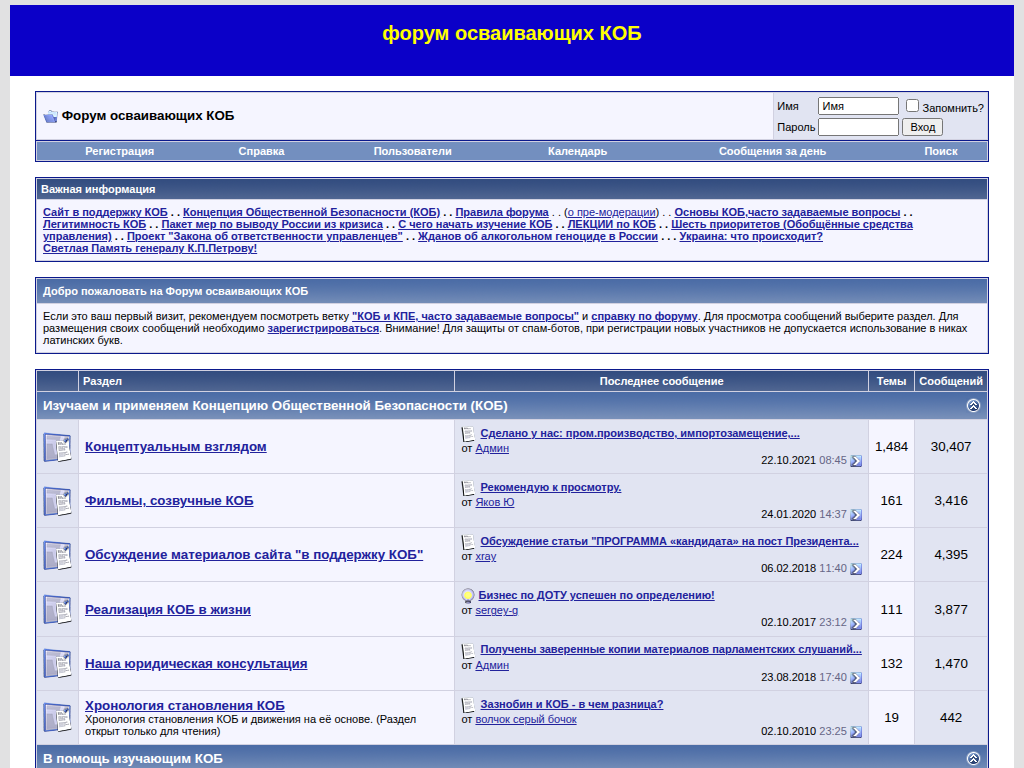Collapse the В помощь изучающим КОБ category
The width and height of the screenshot is (1024, 768).
[x=973, y=759]
